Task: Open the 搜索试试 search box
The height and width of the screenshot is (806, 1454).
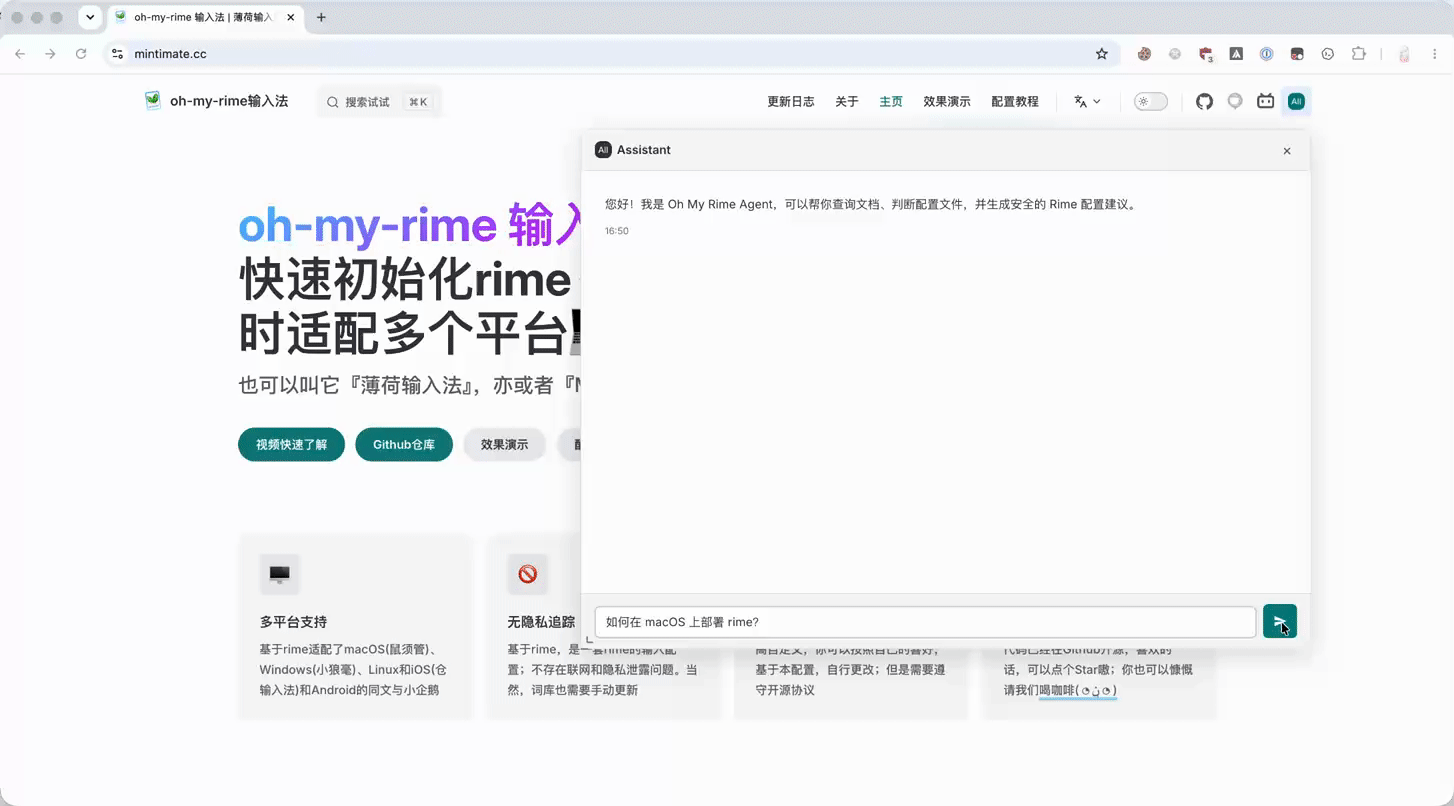Action: click(x=379, y=101)
